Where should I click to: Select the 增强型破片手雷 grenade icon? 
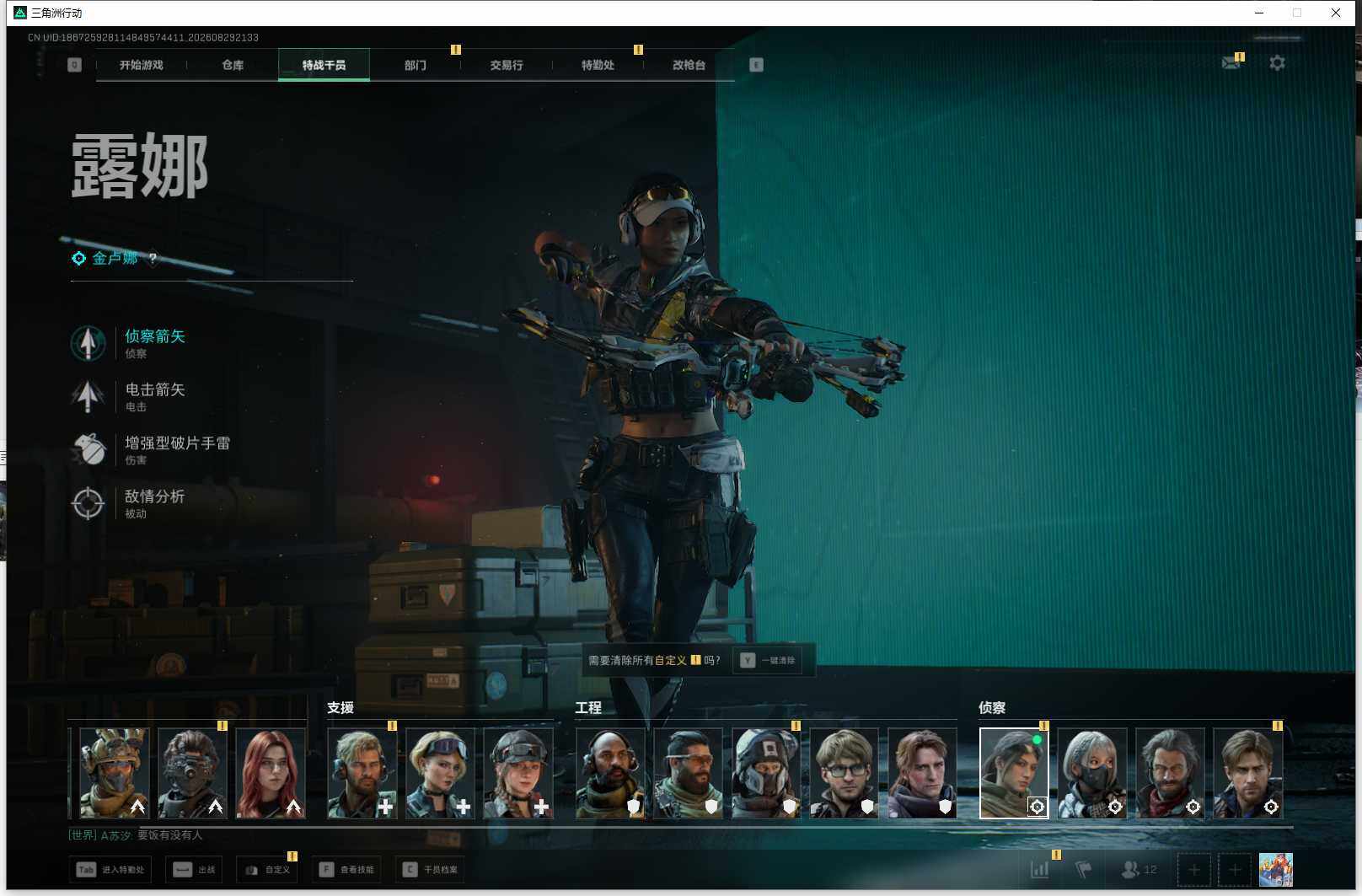[x=88, y=449]
